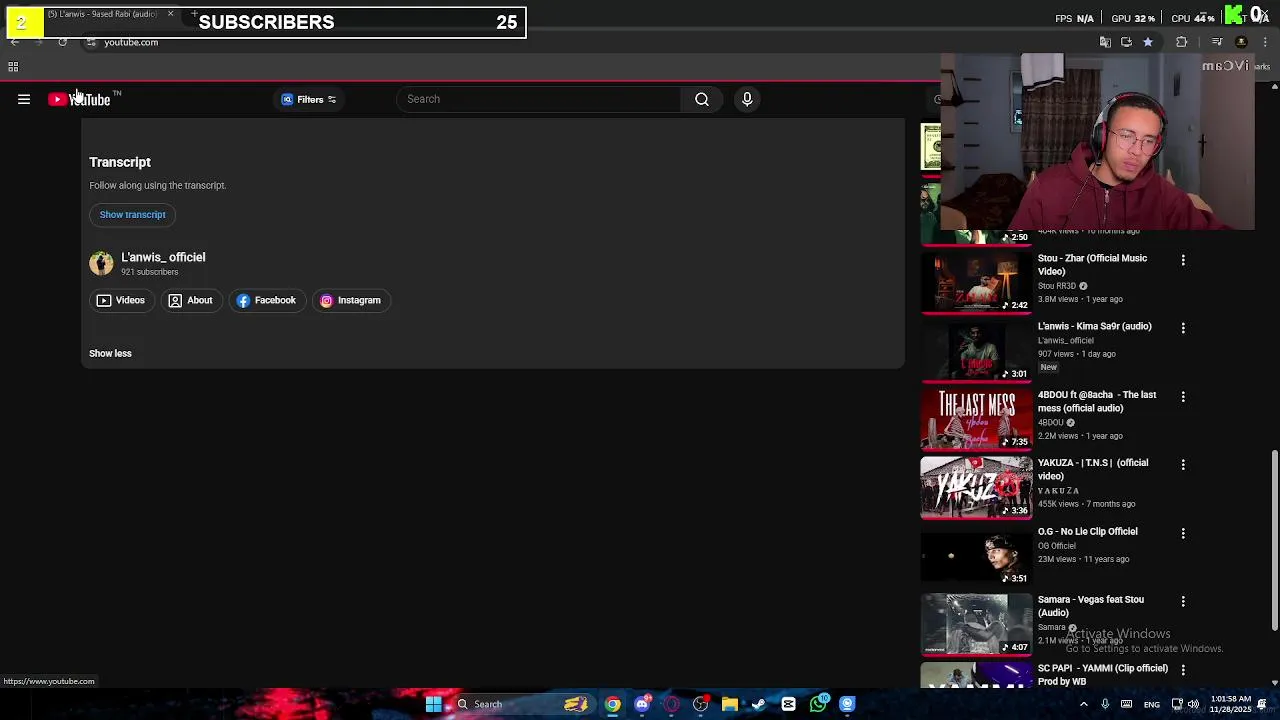Open Steam from the taskbar
This screenshot has width=1280, height=720.
point(759,704)
